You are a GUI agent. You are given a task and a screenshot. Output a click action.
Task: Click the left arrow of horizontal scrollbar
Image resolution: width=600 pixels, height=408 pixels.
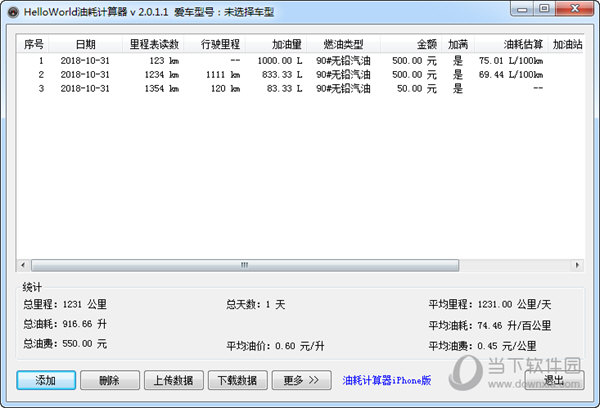[23, 265]
